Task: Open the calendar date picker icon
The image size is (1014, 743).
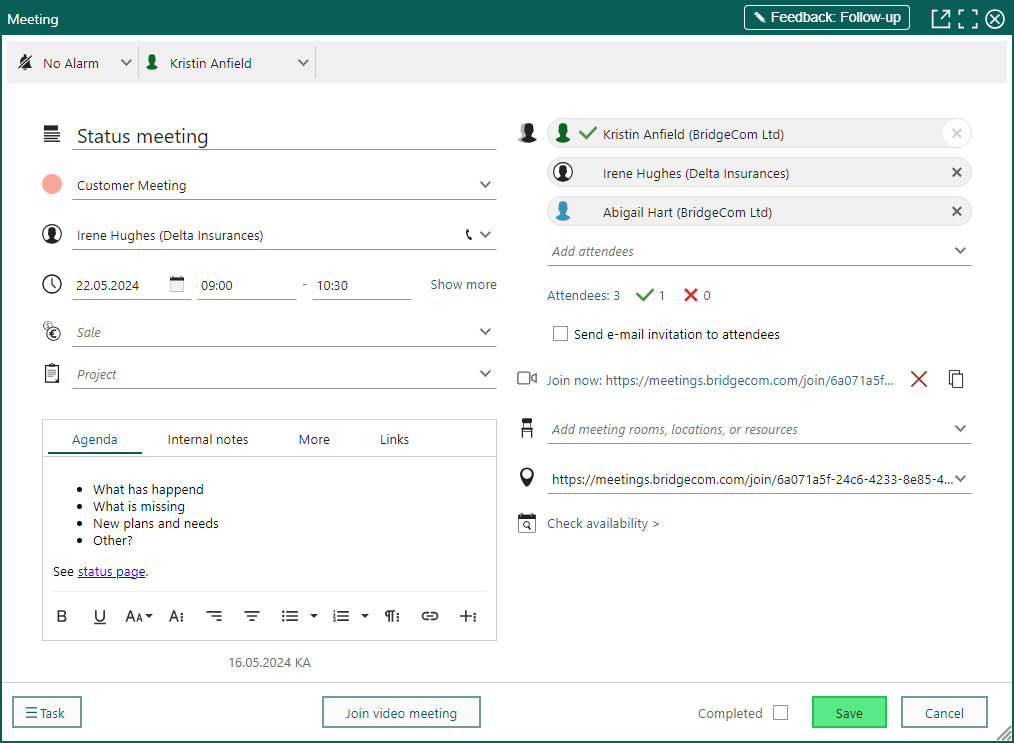Action: 177,284
